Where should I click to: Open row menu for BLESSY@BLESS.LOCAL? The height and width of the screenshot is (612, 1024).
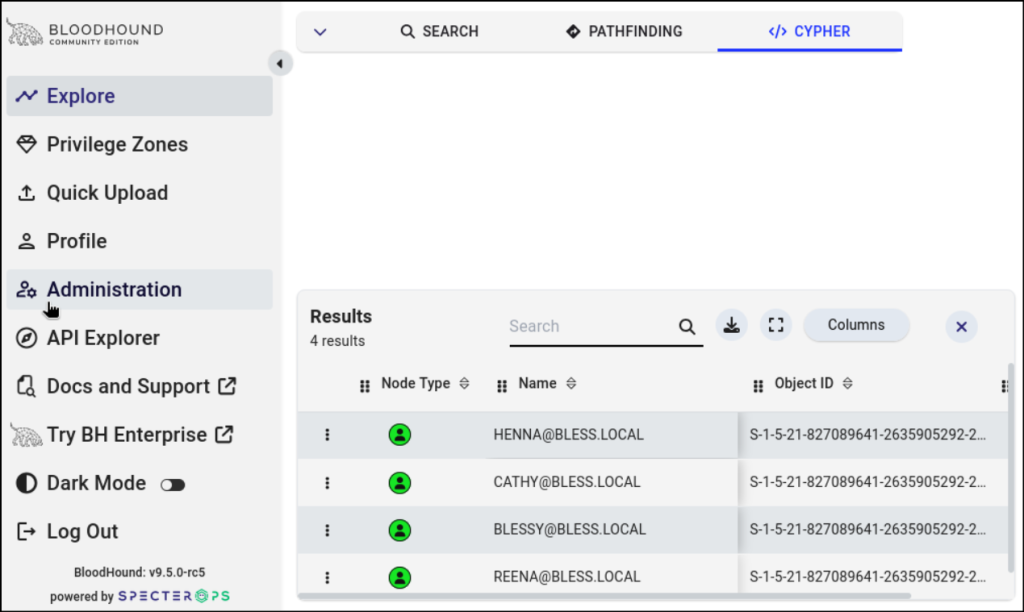click(327, 530)
